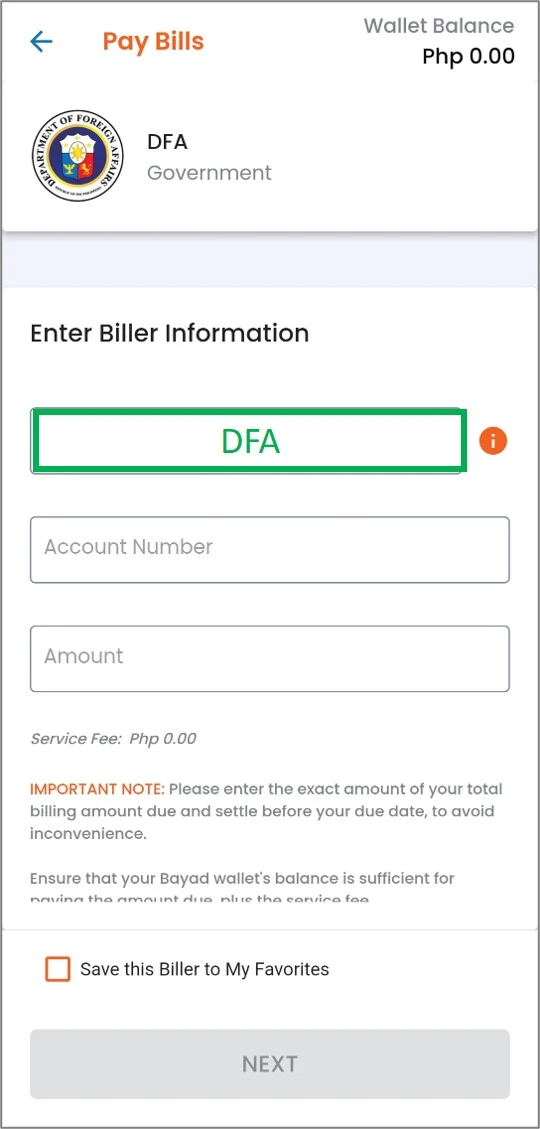Click the orange IMPORTANT NOTE label

pos(97,788)
